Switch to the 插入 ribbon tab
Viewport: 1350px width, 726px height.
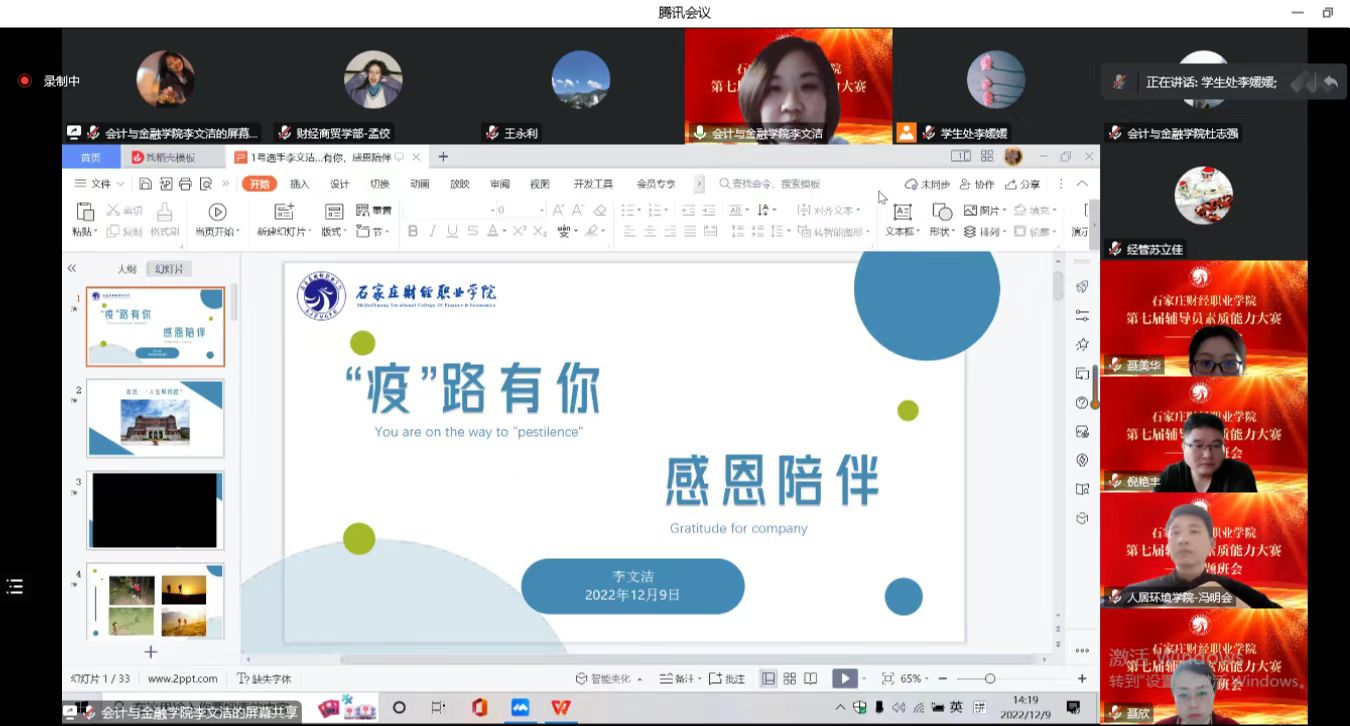coord(299,184)
